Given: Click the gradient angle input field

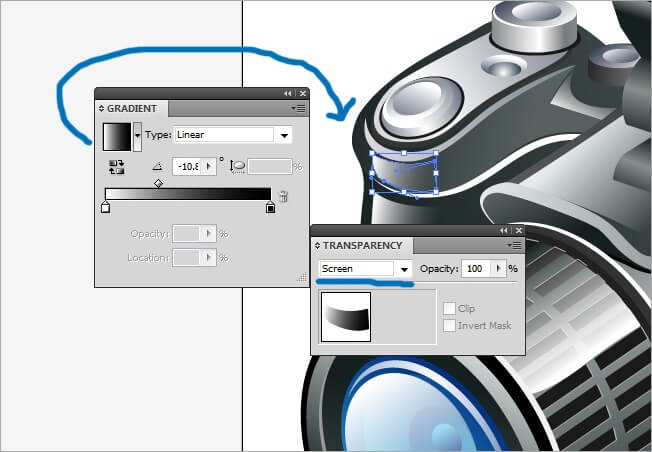Looking at the screenshot, I should (x=187, y=167).
